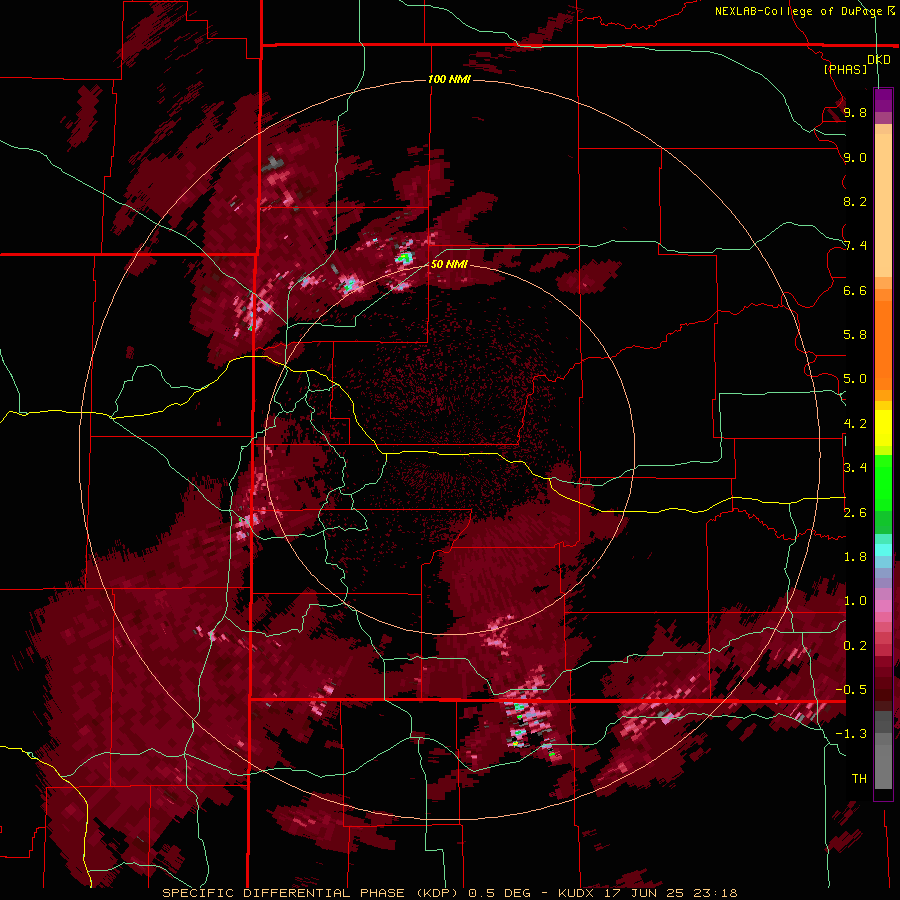Click the pink segment of the color bar
The image size is (900, 900).
(883, 606)
